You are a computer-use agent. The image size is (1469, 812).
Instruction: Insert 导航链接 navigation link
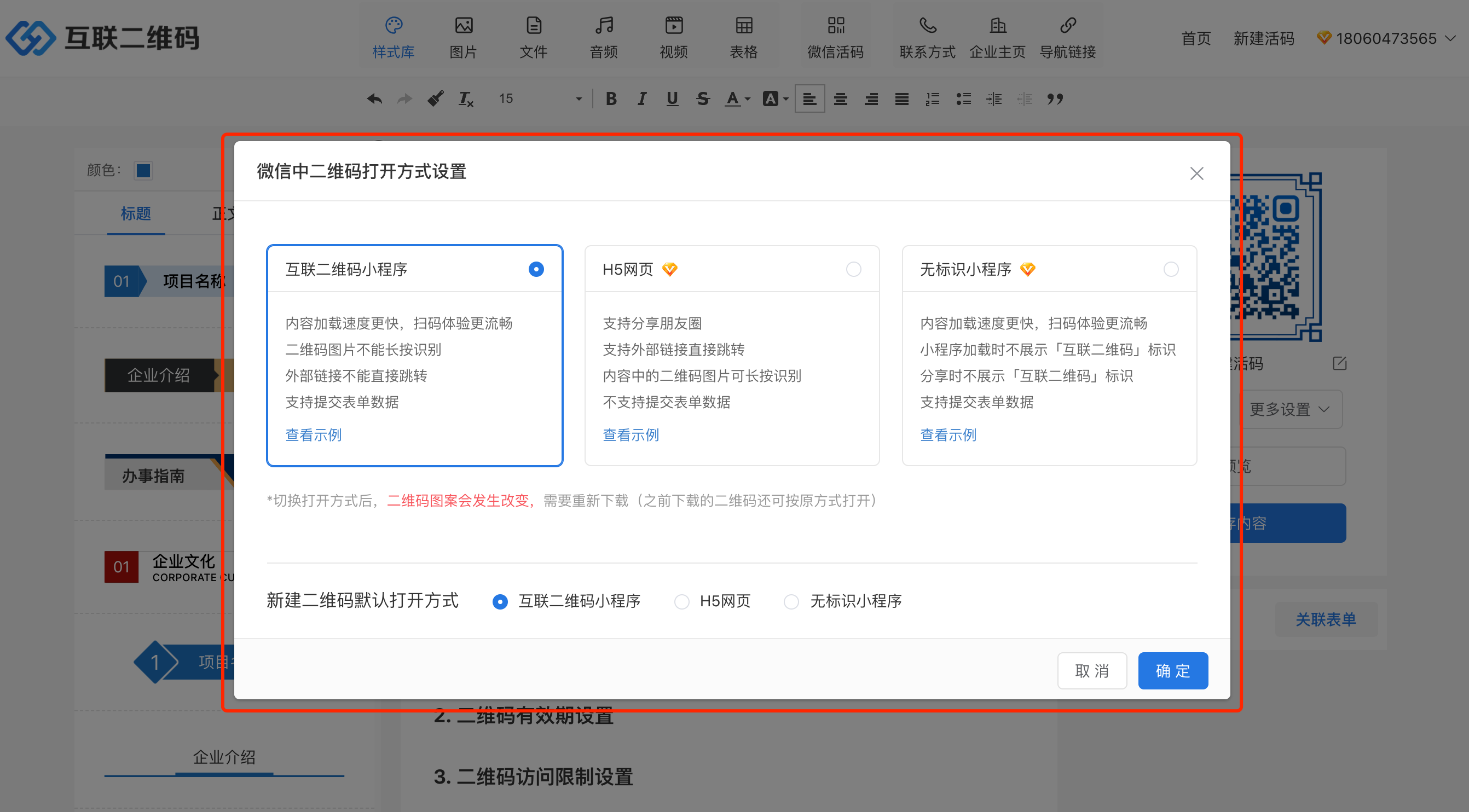(x=1067, y=38)
